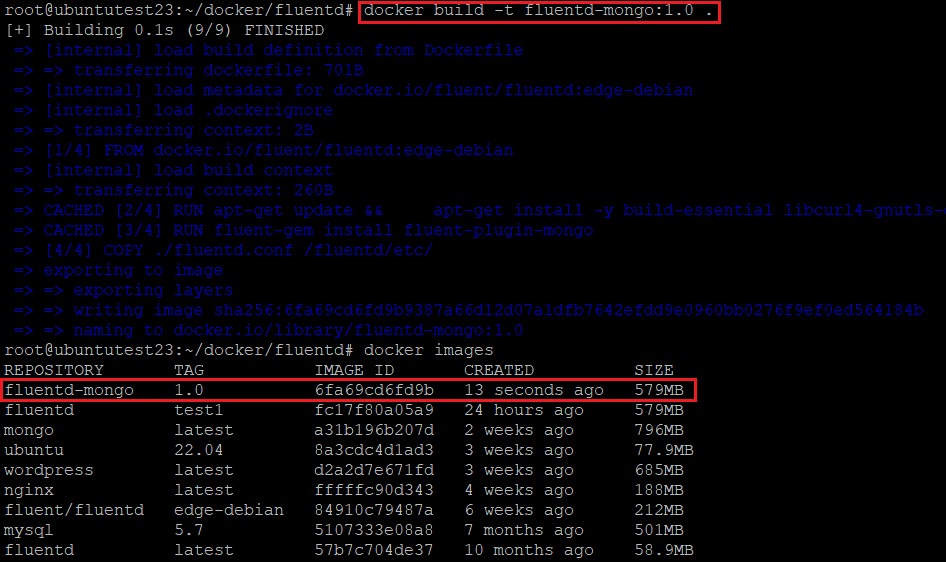The height and width of the screenshot is (562, 946).
Task: Click the SIZE column header
Action: click(x=654, y=370)
